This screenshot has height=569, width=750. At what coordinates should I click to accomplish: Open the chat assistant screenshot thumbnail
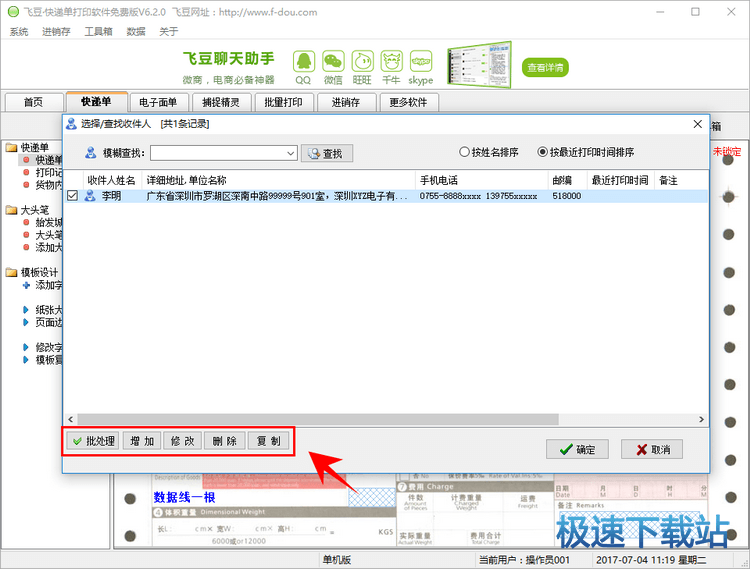(x=479, y=65)
